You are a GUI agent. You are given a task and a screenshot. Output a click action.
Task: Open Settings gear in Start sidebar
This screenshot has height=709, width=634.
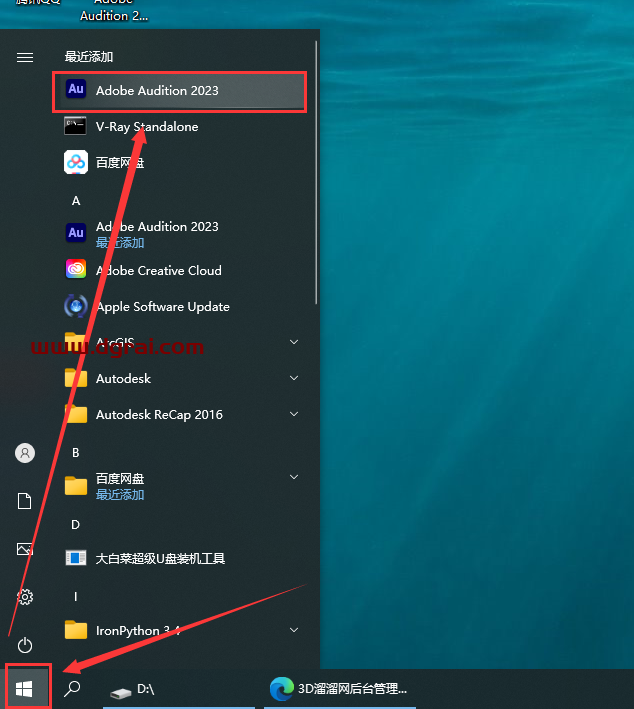coord(25,597)
